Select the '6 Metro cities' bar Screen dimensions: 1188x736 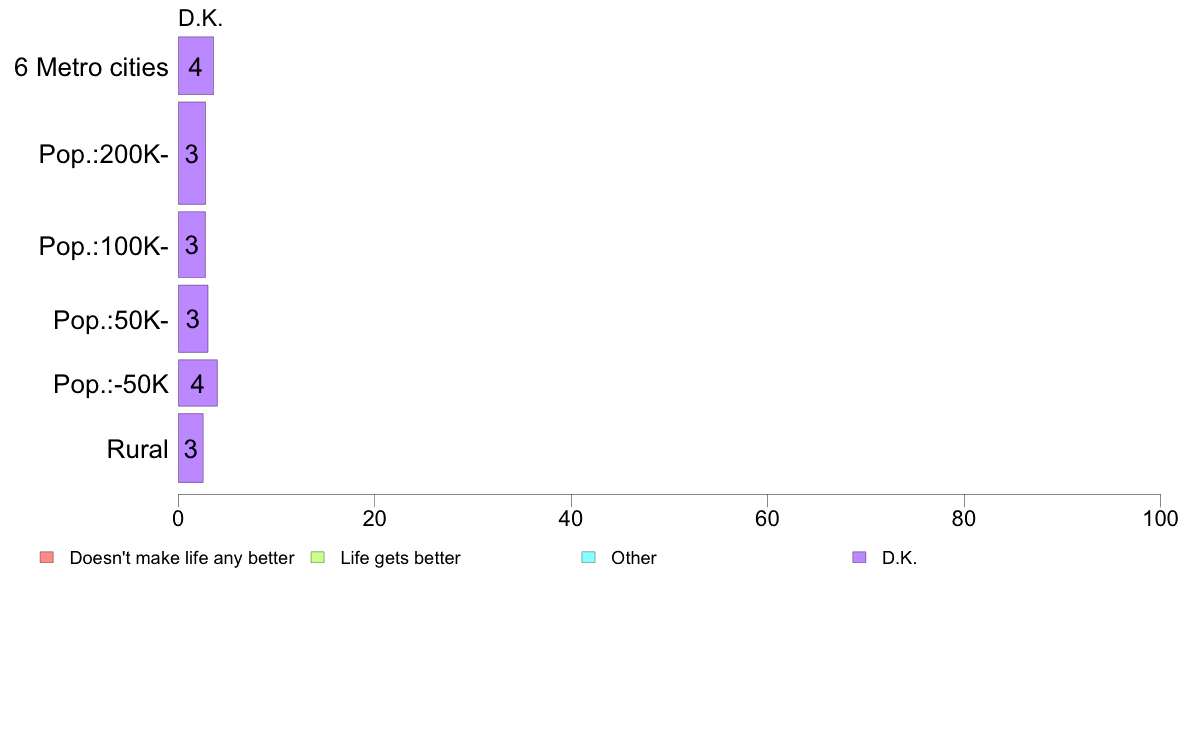195,66
